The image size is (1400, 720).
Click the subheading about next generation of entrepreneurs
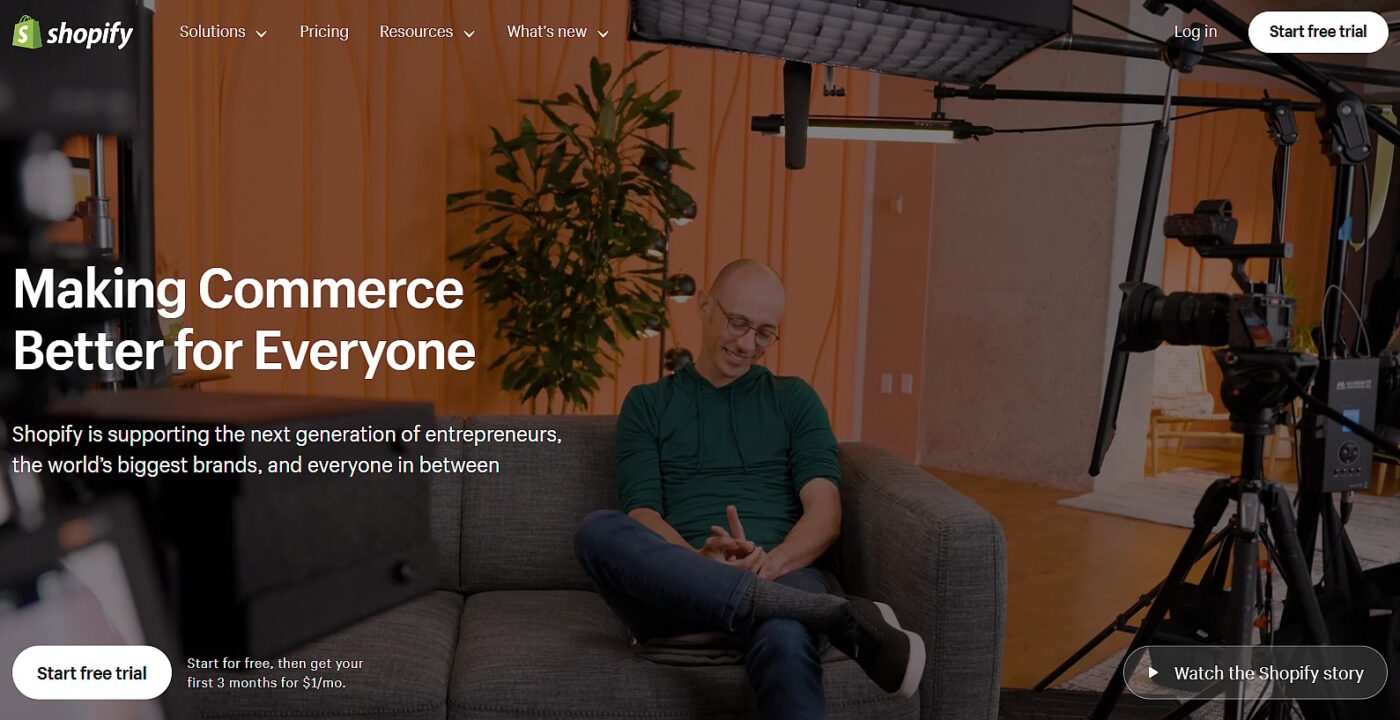pyautogui.click(x=287, y=449)
